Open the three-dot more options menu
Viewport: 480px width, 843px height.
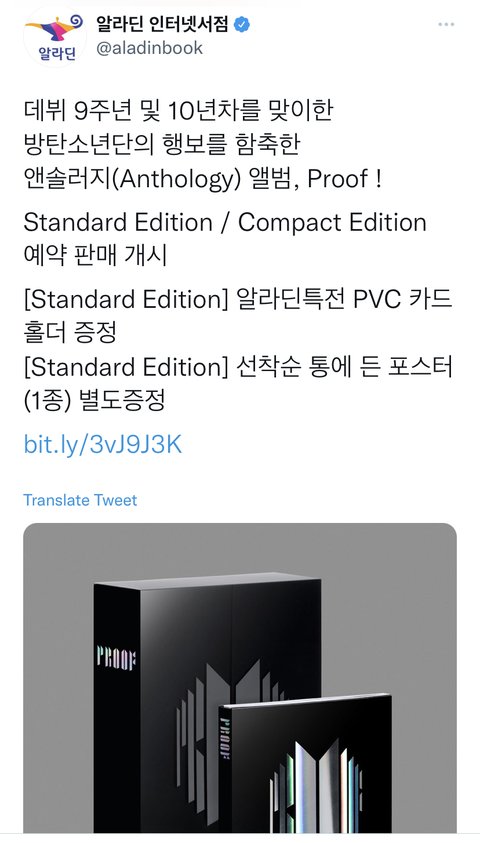tap(446, 25)
